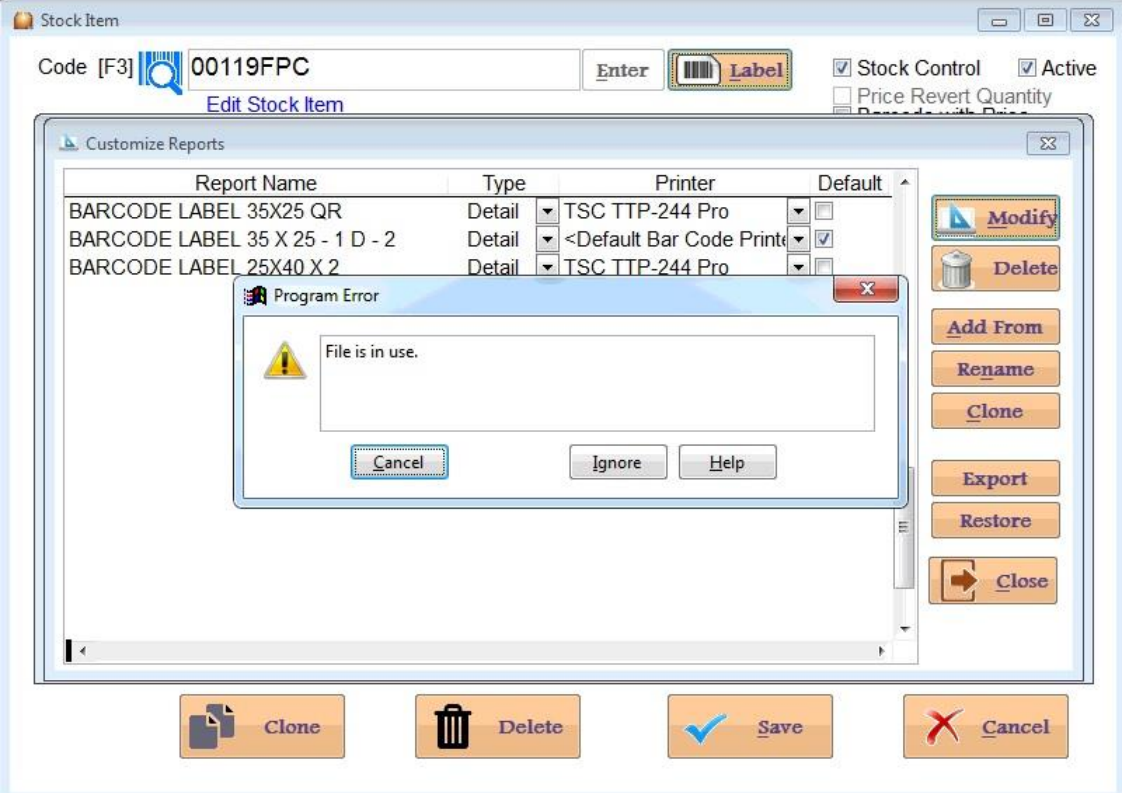Click the Modify report button
Screen dimensions: 1122x793
coord(995,218)
